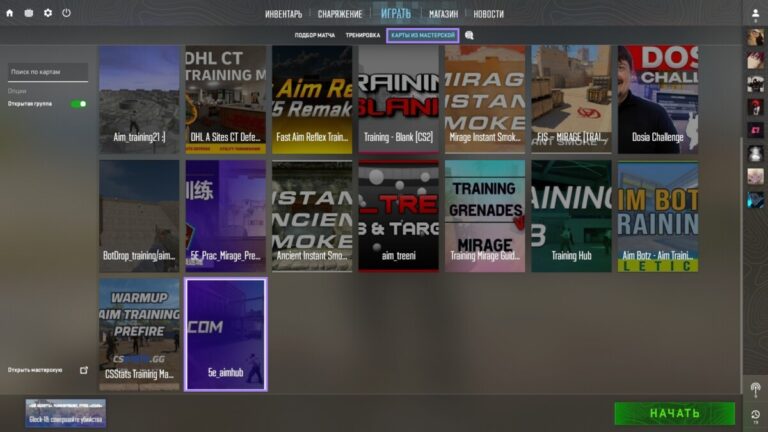Choose Ancient Instant Smoke map card
The image size is (768, 432).
(x=312, y=216)
